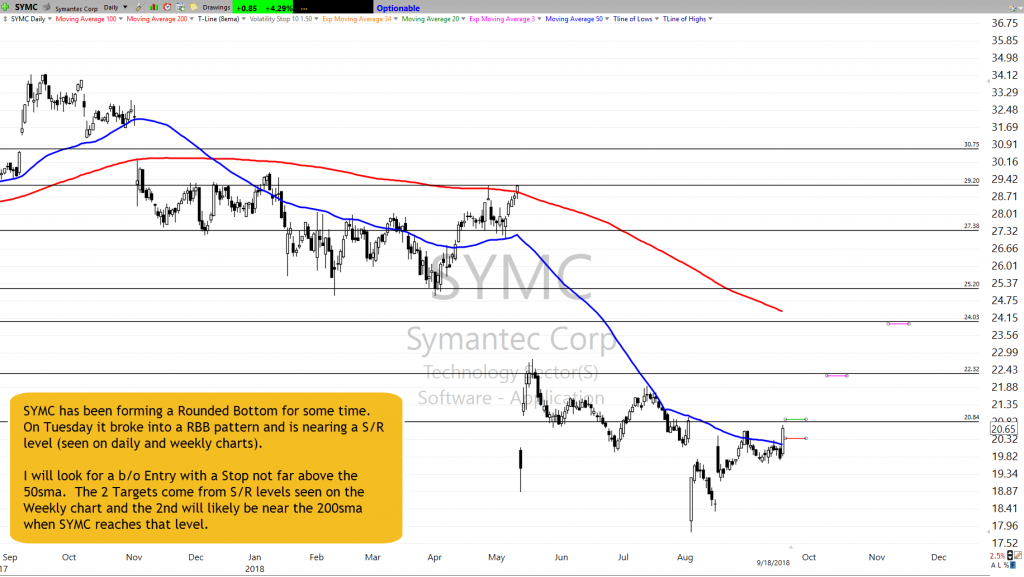Click the Oct 2018 time axis label
Viewport: 1024px width, 577px height.
point(808,557)
